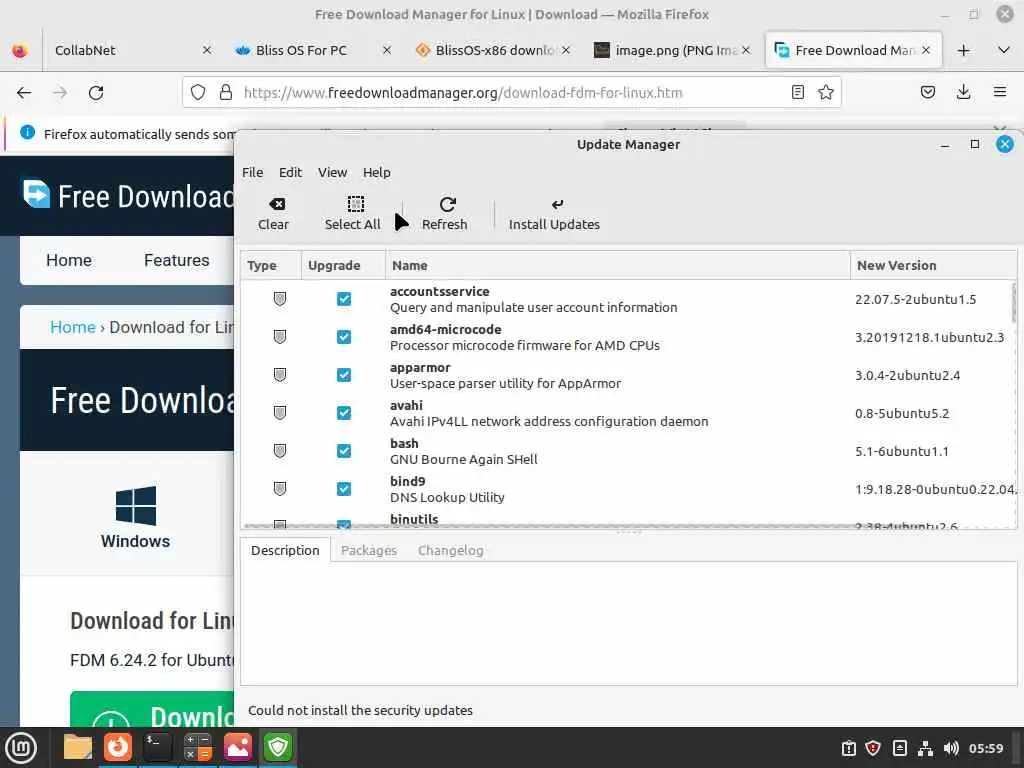Click the security shield icon for bash
Screen dimensions: 1024x768
click(x=280, y=451)
